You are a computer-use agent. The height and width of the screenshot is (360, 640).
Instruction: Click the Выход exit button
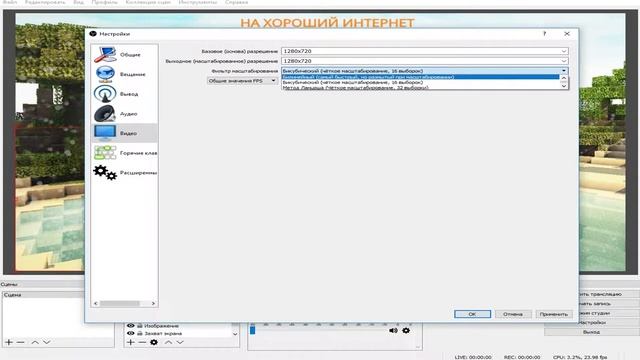pyautogui.click(x=591, y=332)
